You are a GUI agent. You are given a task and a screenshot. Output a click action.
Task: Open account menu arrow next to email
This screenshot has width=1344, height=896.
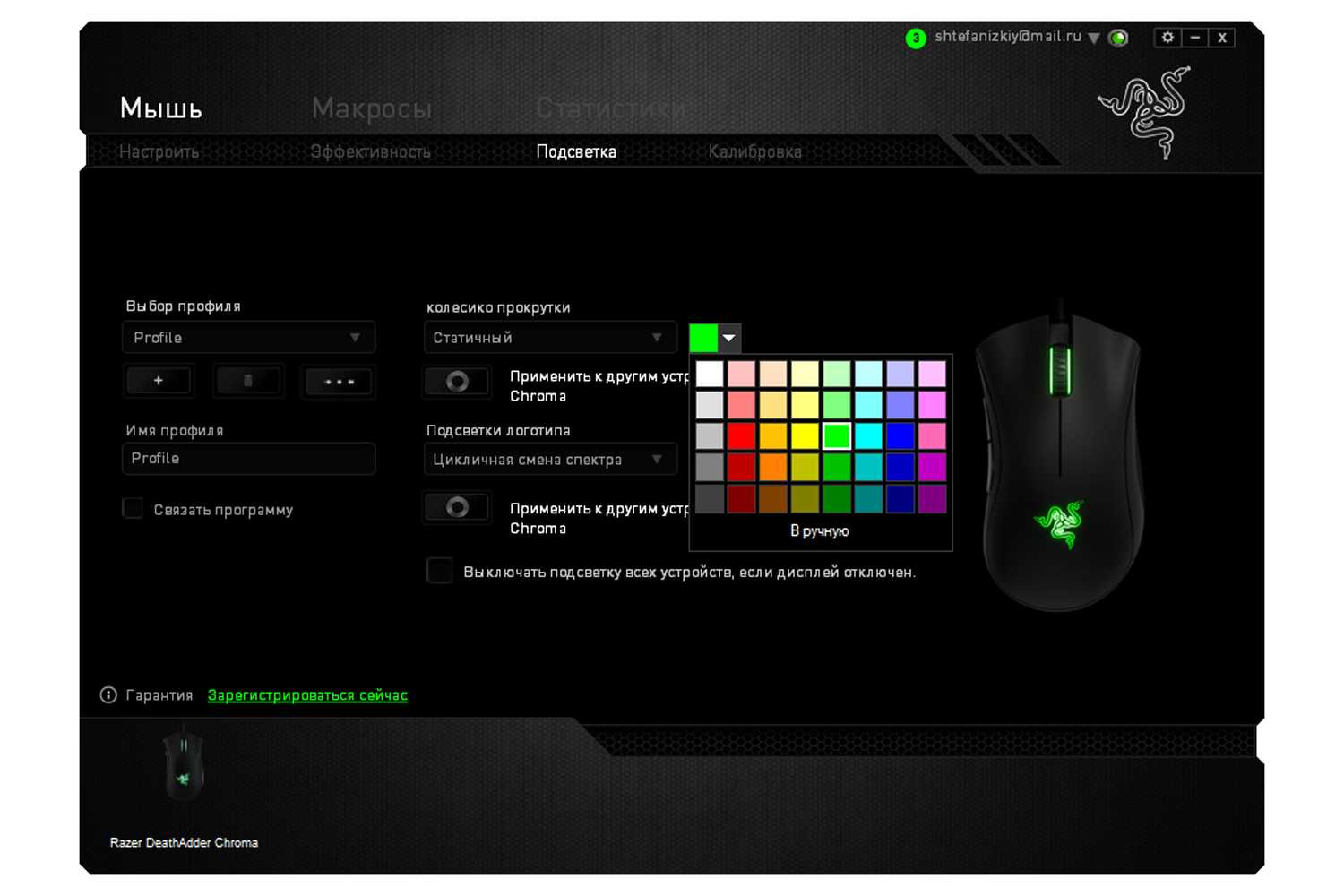tap(1093, 39)
